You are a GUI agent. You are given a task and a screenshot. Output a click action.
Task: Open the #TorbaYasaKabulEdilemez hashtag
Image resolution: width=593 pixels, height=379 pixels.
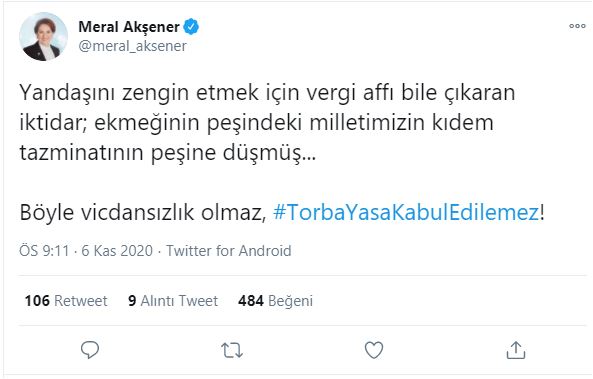(x=406, y=212)
